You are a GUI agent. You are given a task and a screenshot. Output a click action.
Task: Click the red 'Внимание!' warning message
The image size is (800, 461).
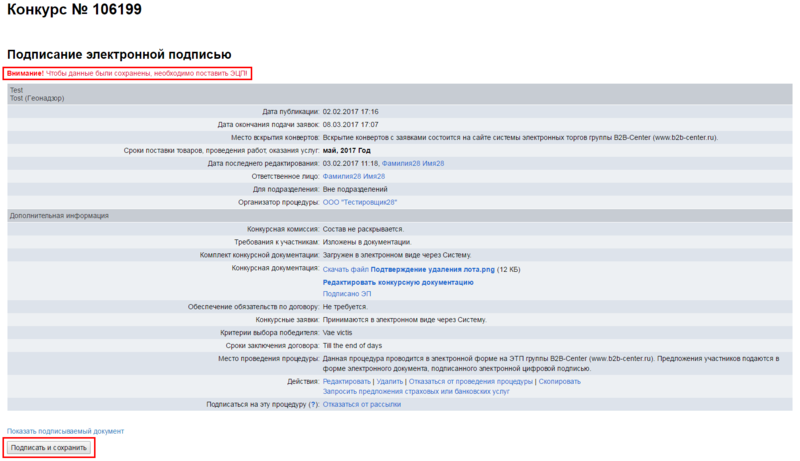pos(127,73)
